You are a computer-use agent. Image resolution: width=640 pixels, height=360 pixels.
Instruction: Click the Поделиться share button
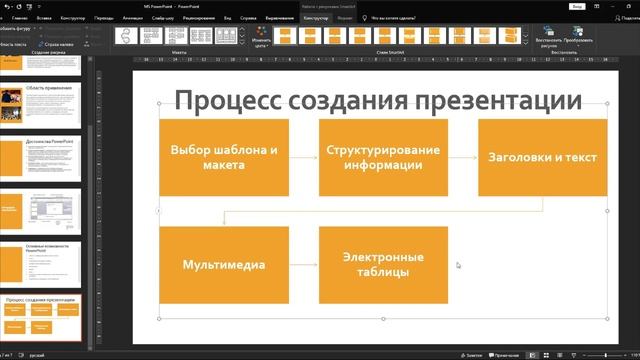click(629, 18)
